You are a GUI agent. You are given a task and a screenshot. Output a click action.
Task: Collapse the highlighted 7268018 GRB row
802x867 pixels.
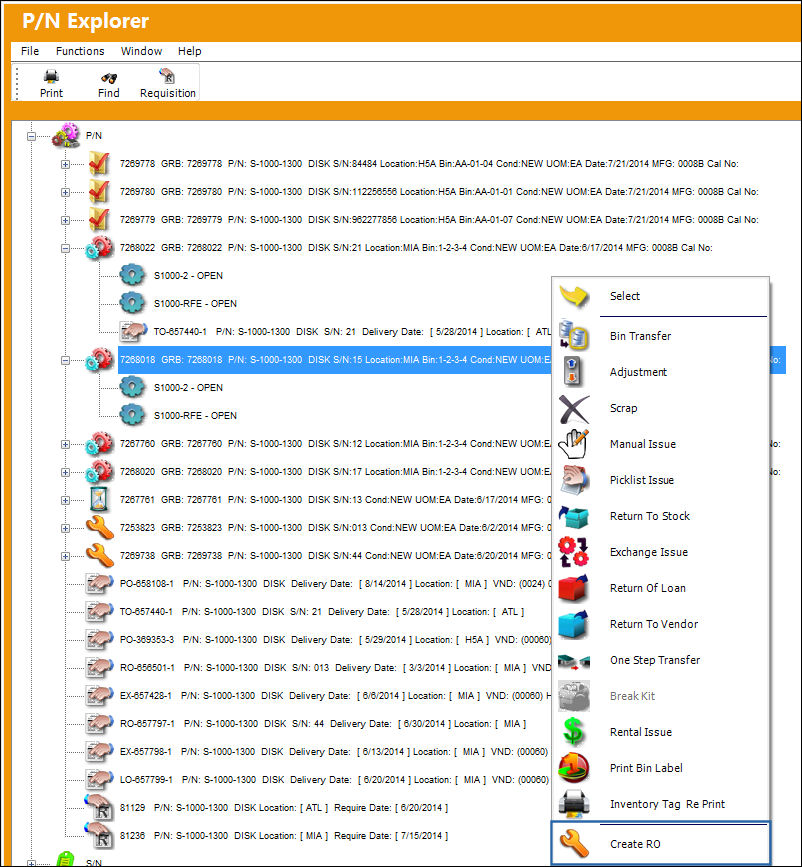65,361
